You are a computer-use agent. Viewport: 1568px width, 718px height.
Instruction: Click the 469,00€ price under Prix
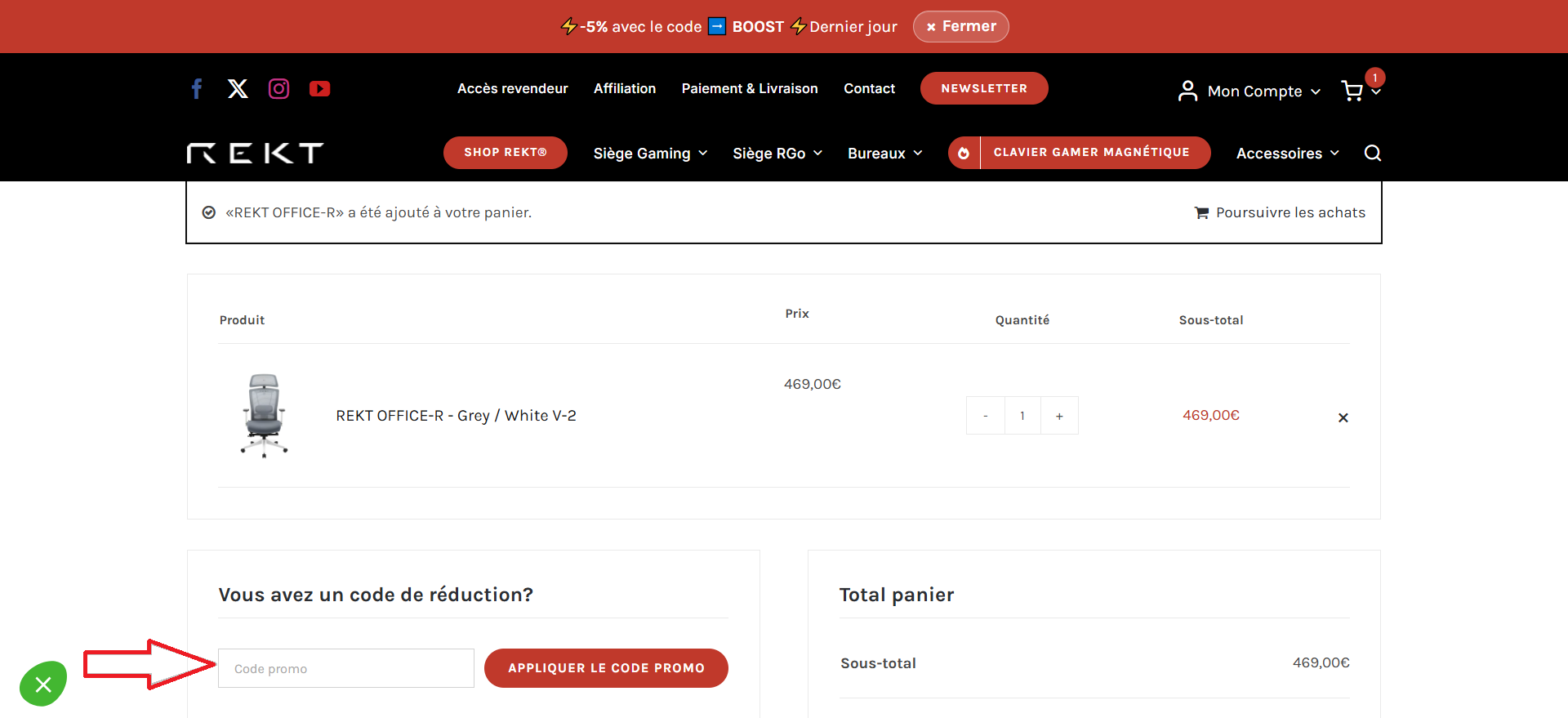(813, 384)
